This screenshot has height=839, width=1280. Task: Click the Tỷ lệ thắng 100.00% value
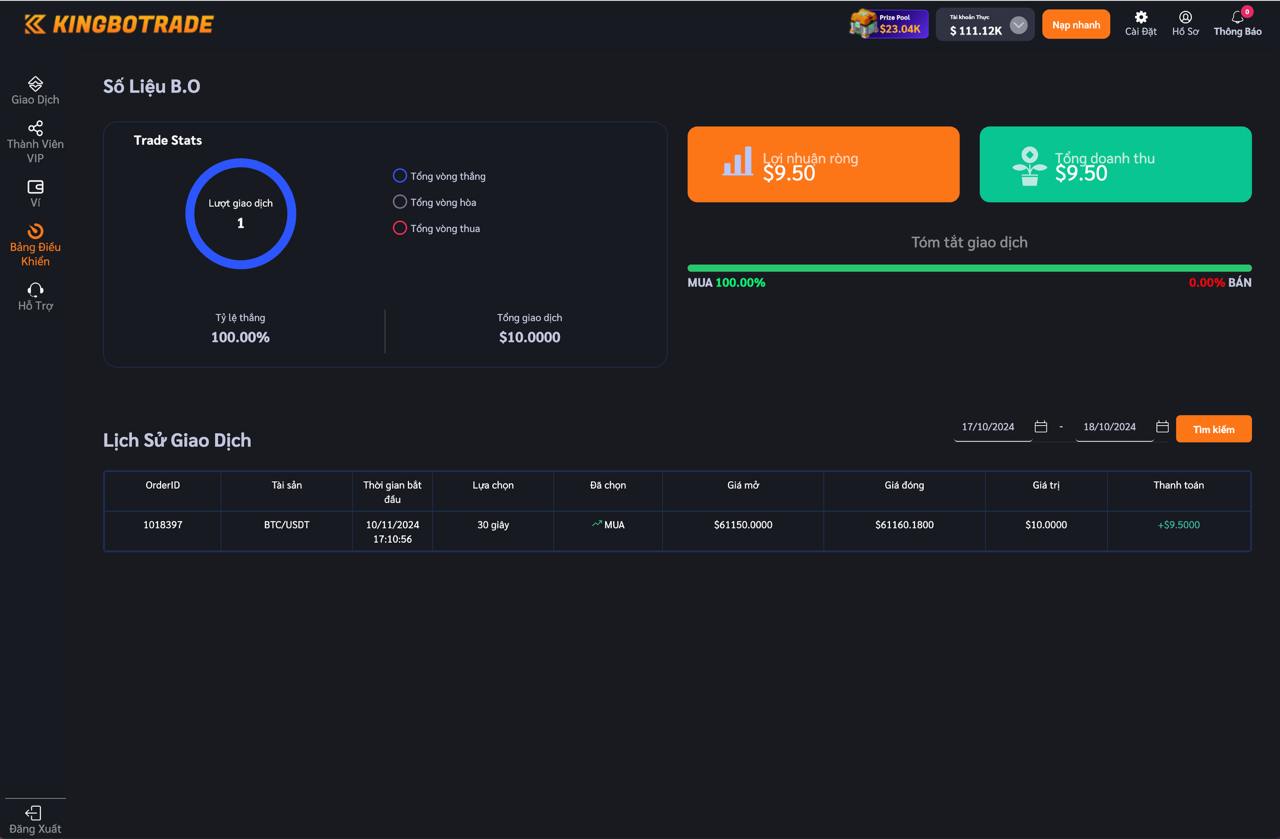coord(240,338)
